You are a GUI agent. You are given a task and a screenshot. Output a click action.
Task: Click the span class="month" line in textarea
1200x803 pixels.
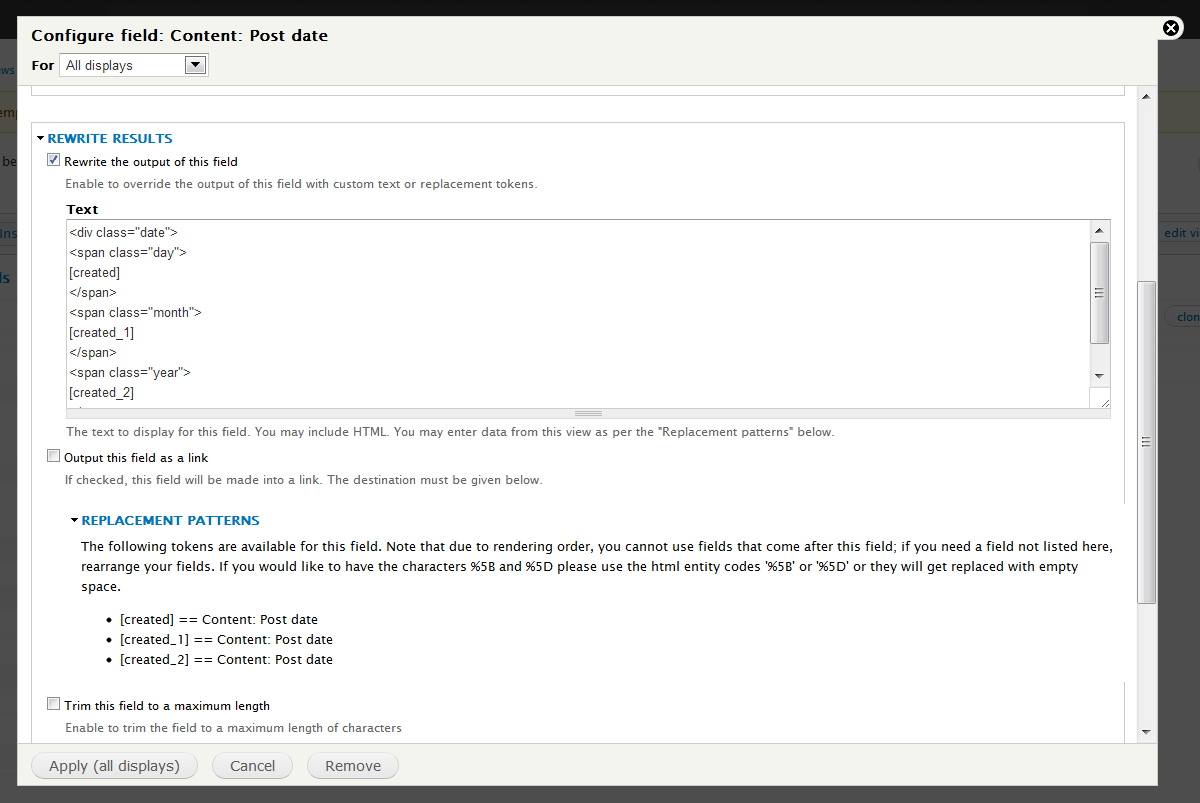click(x=136, y=313)
